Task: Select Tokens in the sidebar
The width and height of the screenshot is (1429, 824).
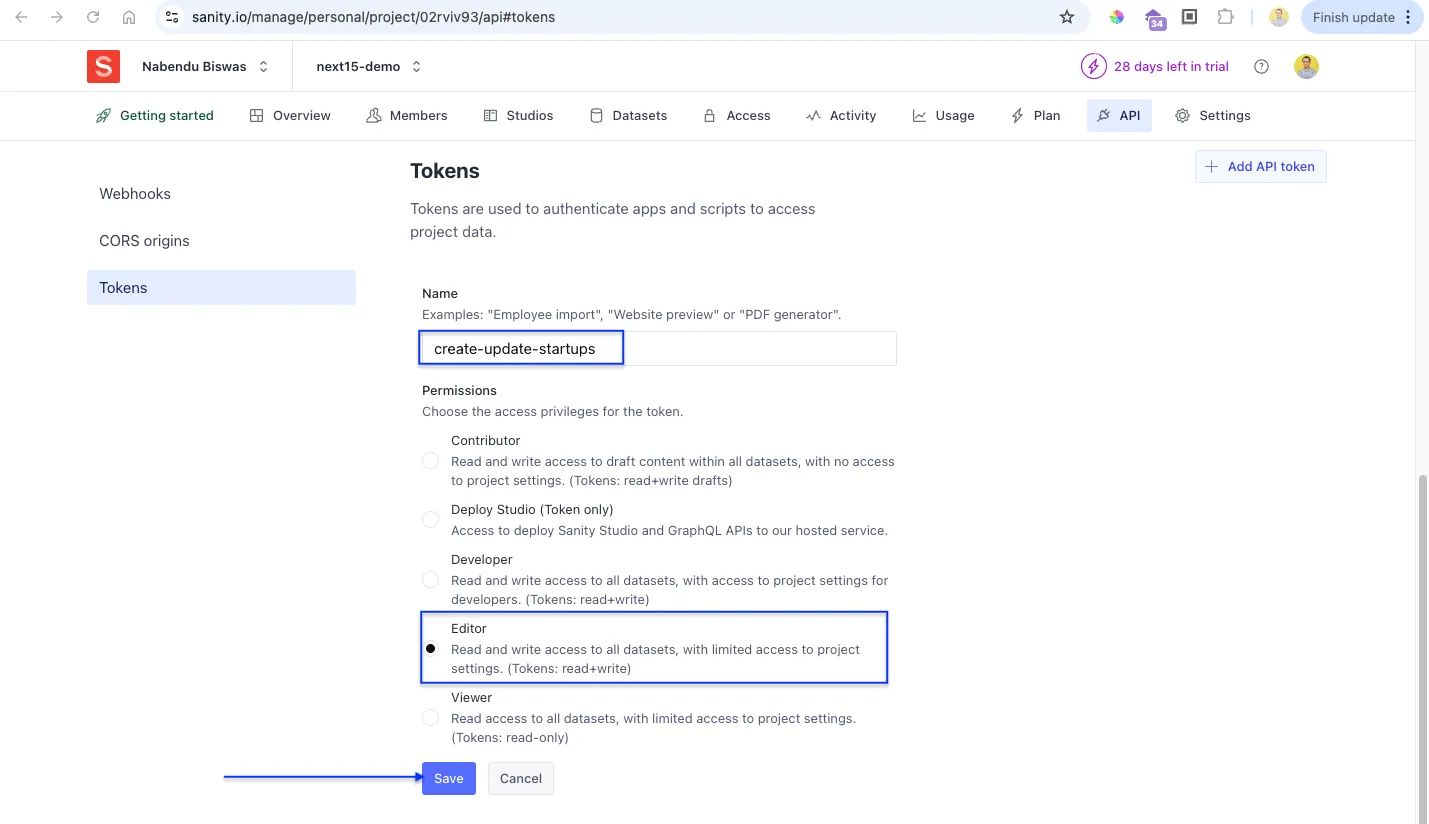Action: 221,288
